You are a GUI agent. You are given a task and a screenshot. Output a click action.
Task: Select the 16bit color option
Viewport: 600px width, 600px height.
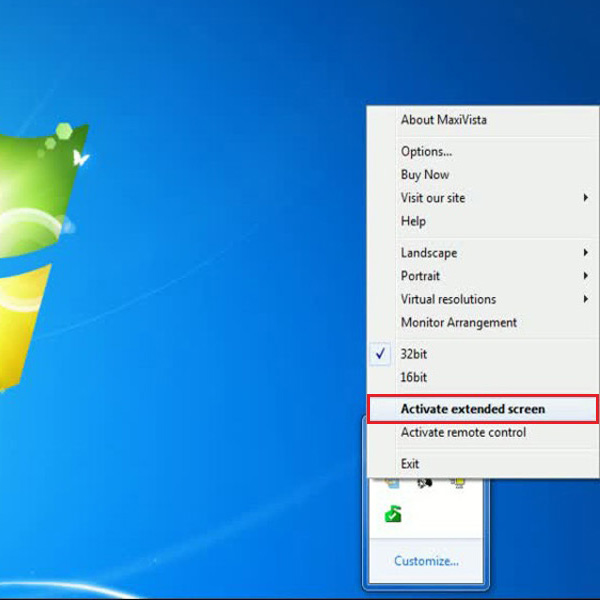pos(483,378)
